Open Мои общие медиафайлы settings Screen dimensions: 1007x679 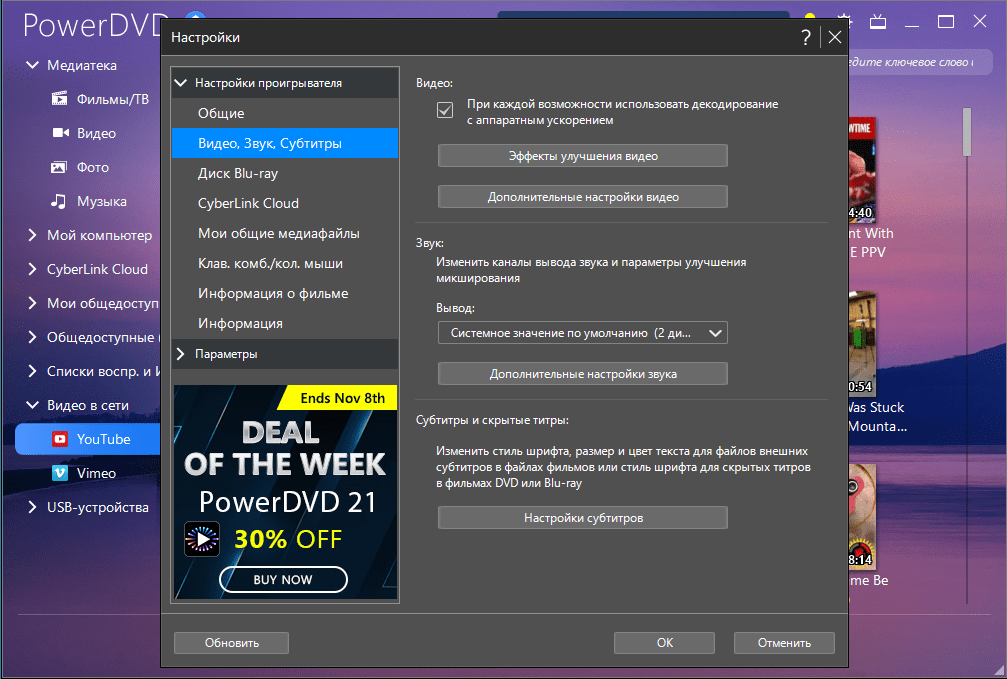pyautogui.click(x=285, y=233)
